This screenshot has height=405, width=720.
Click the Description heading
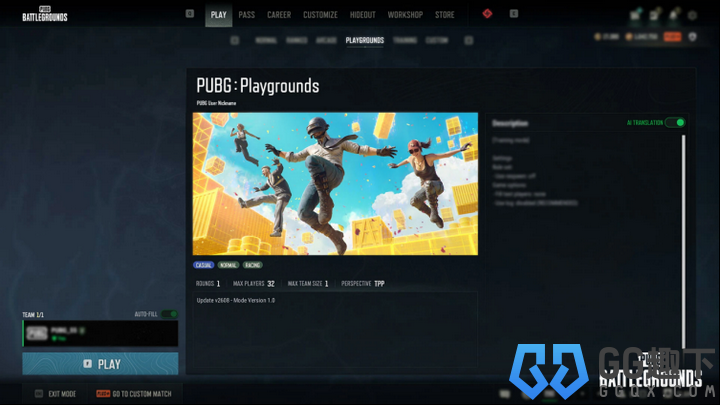[510, 123]
